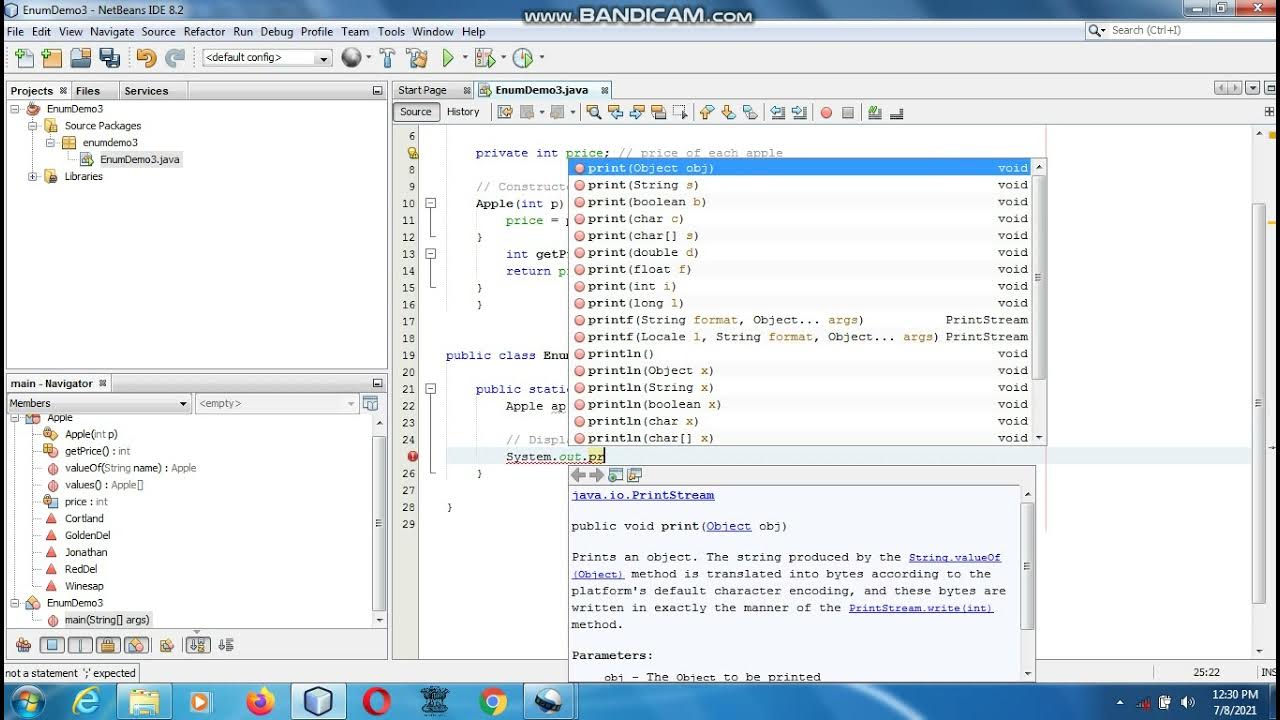Follow the PrintStream.write(int) link
Image resolution: width=1280 pixels, height=720 pixels.
point(921,608)
